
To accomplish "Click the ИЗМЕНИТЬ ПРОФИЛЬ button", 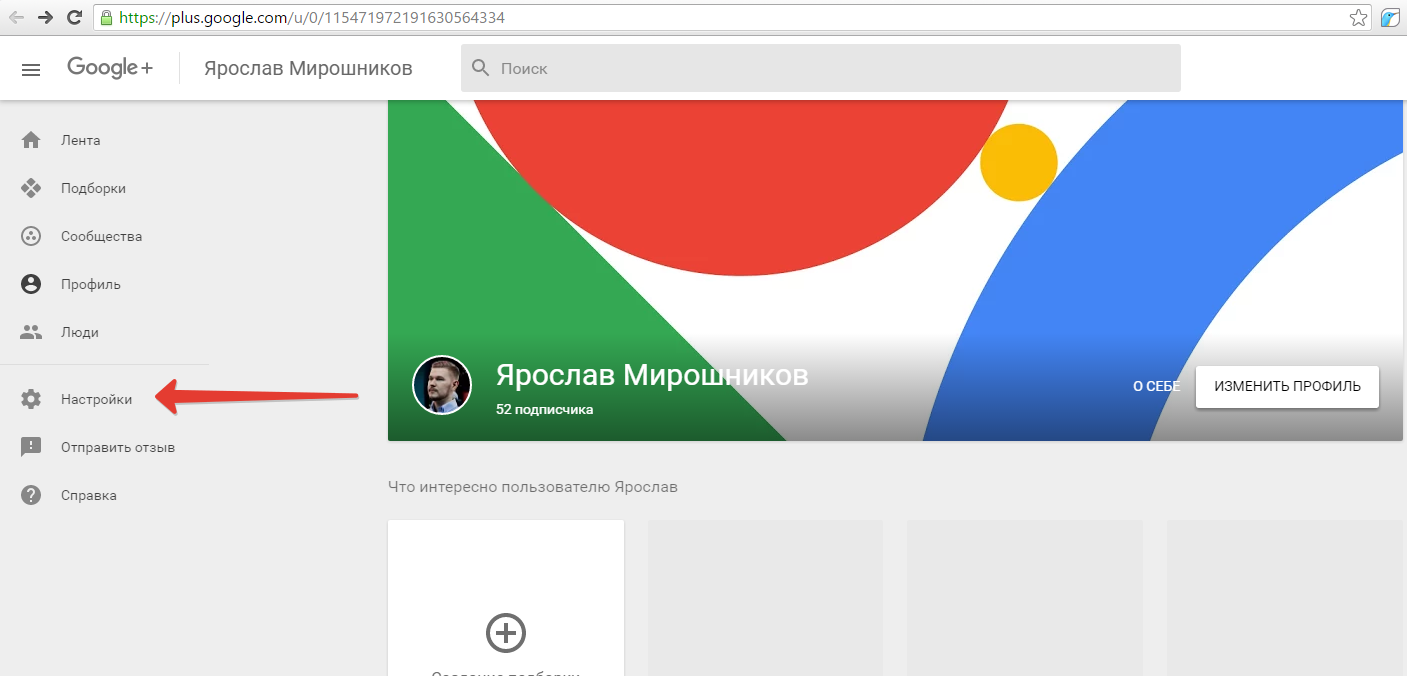I will [x=1287, y=387].
